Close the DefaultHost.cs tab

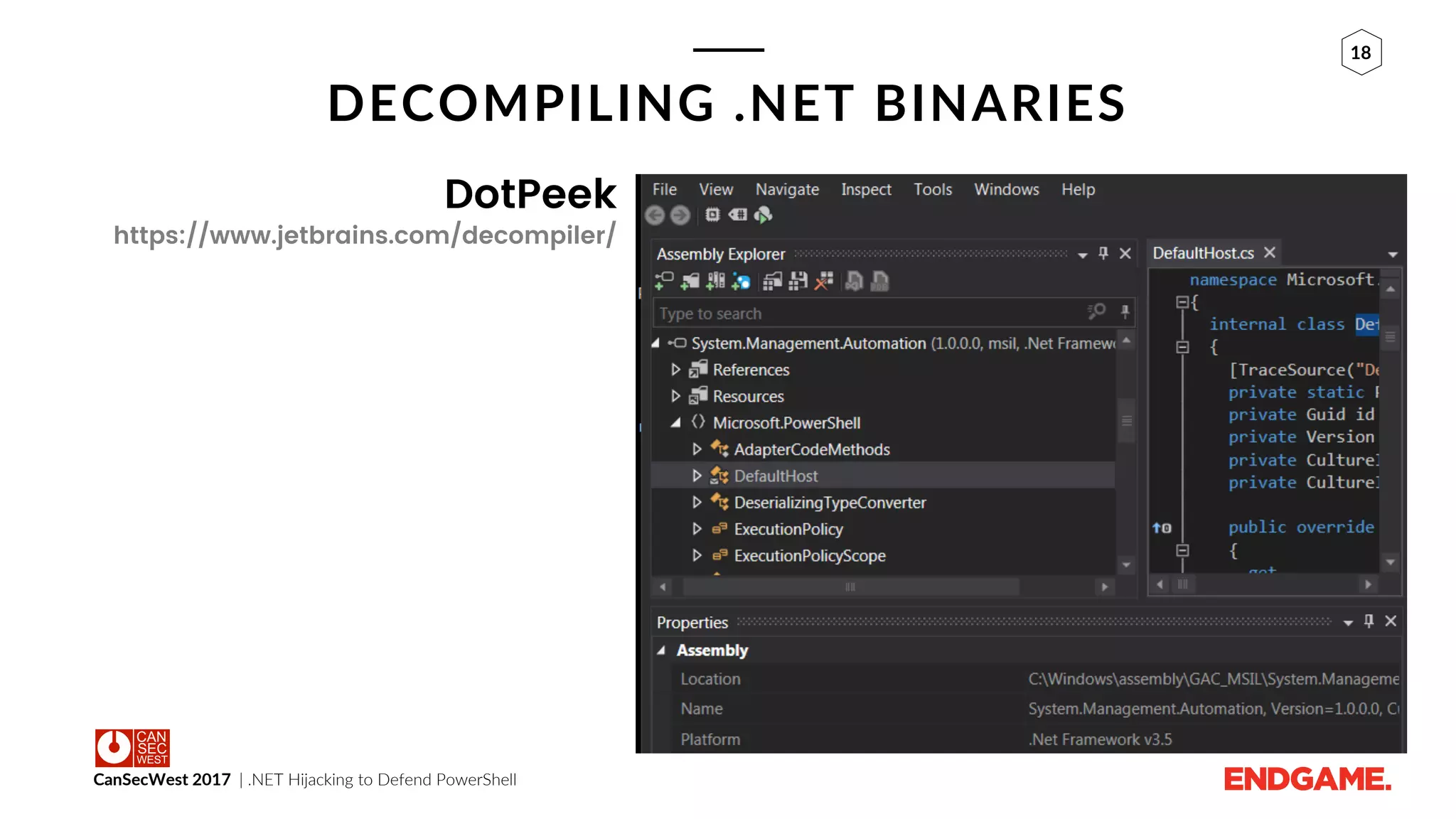(1270, 252)
